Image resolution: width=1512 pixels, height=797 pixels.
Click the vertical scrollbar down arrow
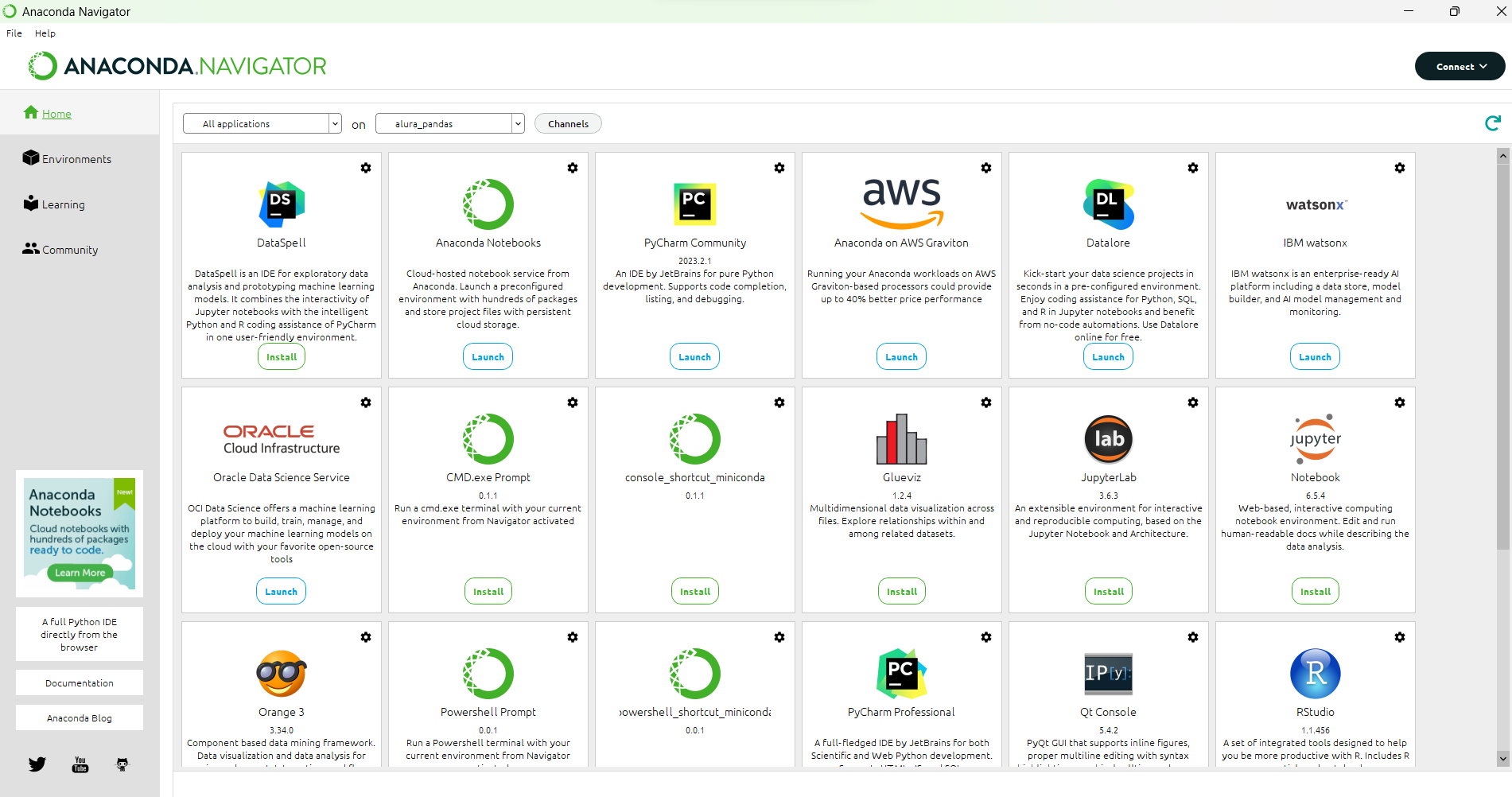click(x=1503, y=759)
